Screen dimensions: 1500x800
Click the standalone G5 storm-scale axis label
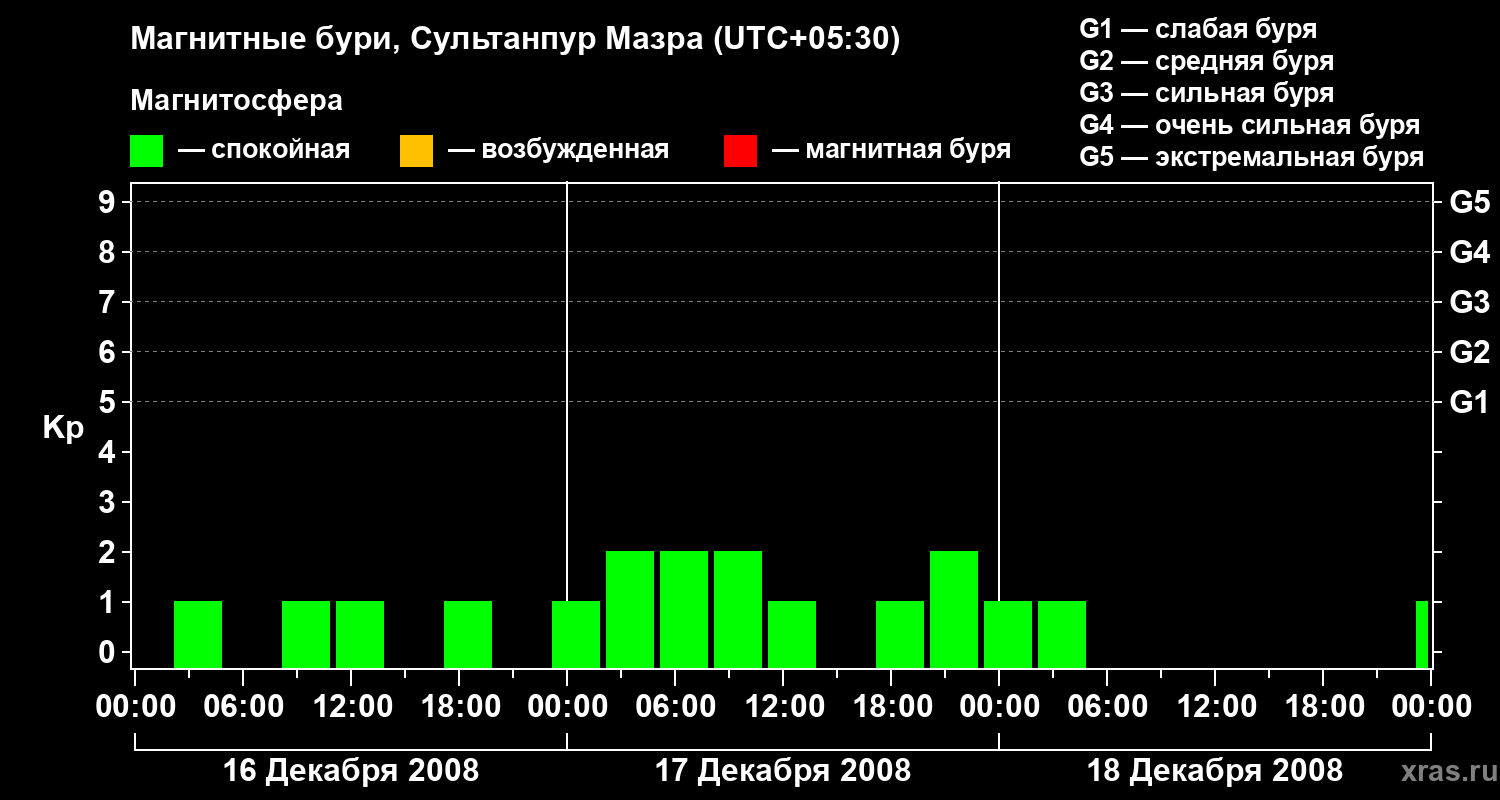[1469, 202]
